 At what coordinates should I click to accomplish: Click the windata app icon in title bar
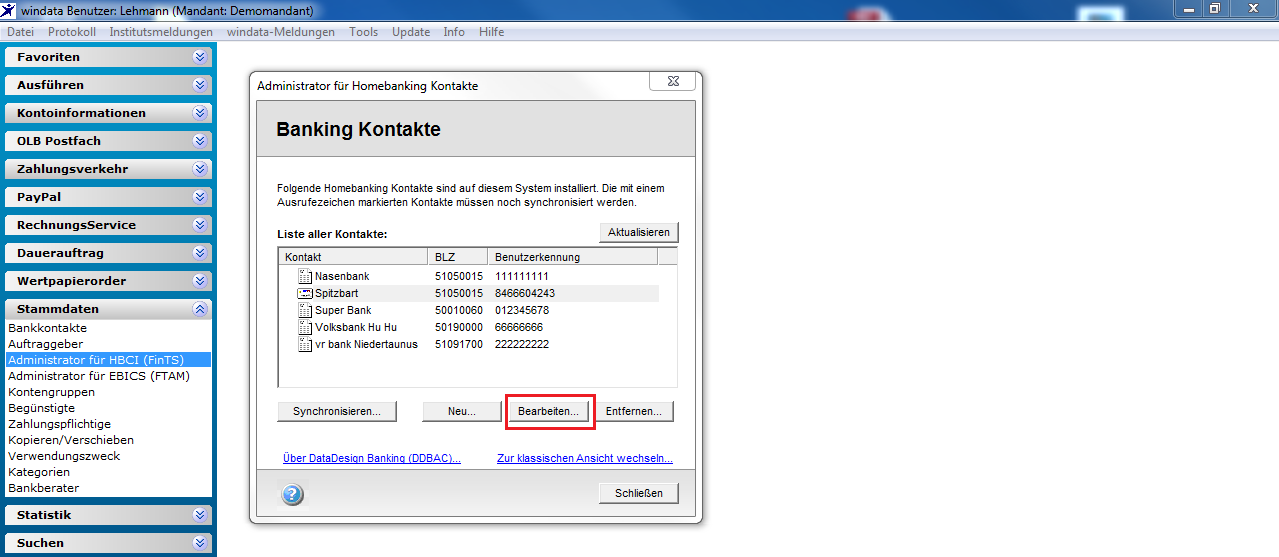(9, 10)
